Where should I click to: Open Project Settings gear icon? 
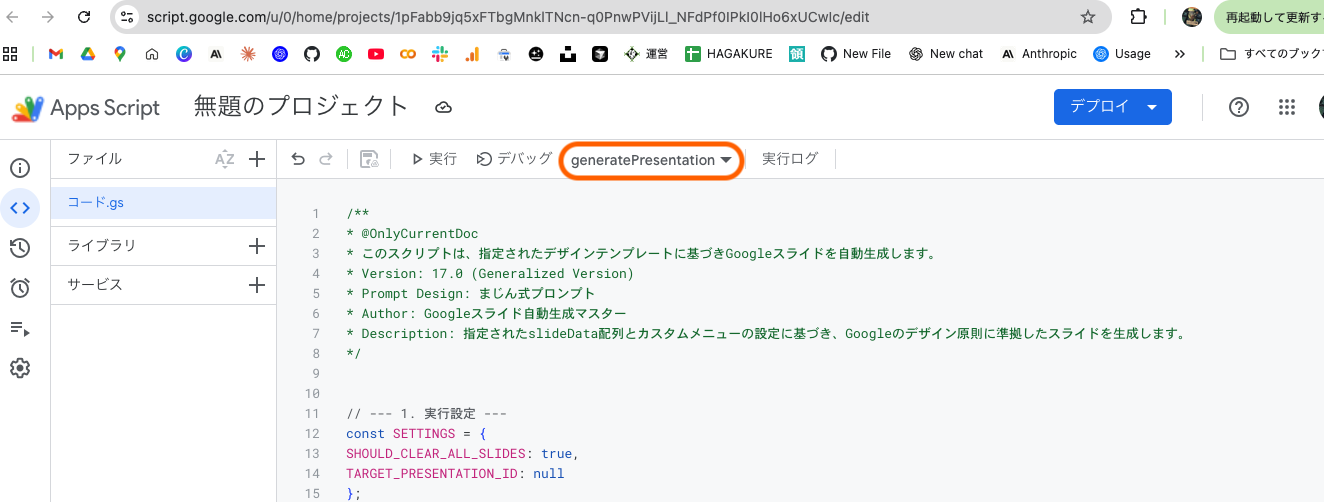tap(20, 368)
